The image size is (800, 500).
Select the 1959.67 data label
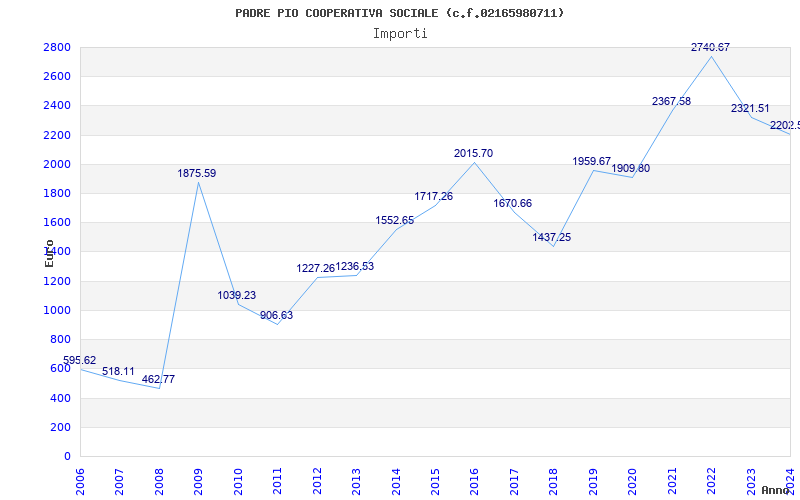[592, 161]
